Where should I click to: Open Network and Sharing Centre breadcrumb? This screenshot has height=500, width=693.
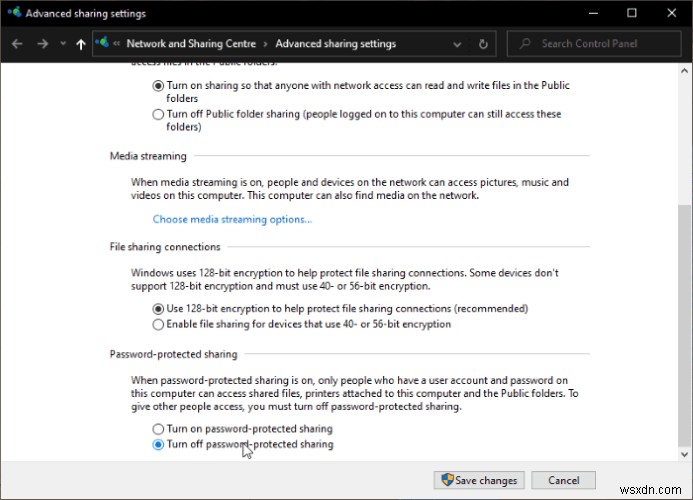click(x=191, y=43)
